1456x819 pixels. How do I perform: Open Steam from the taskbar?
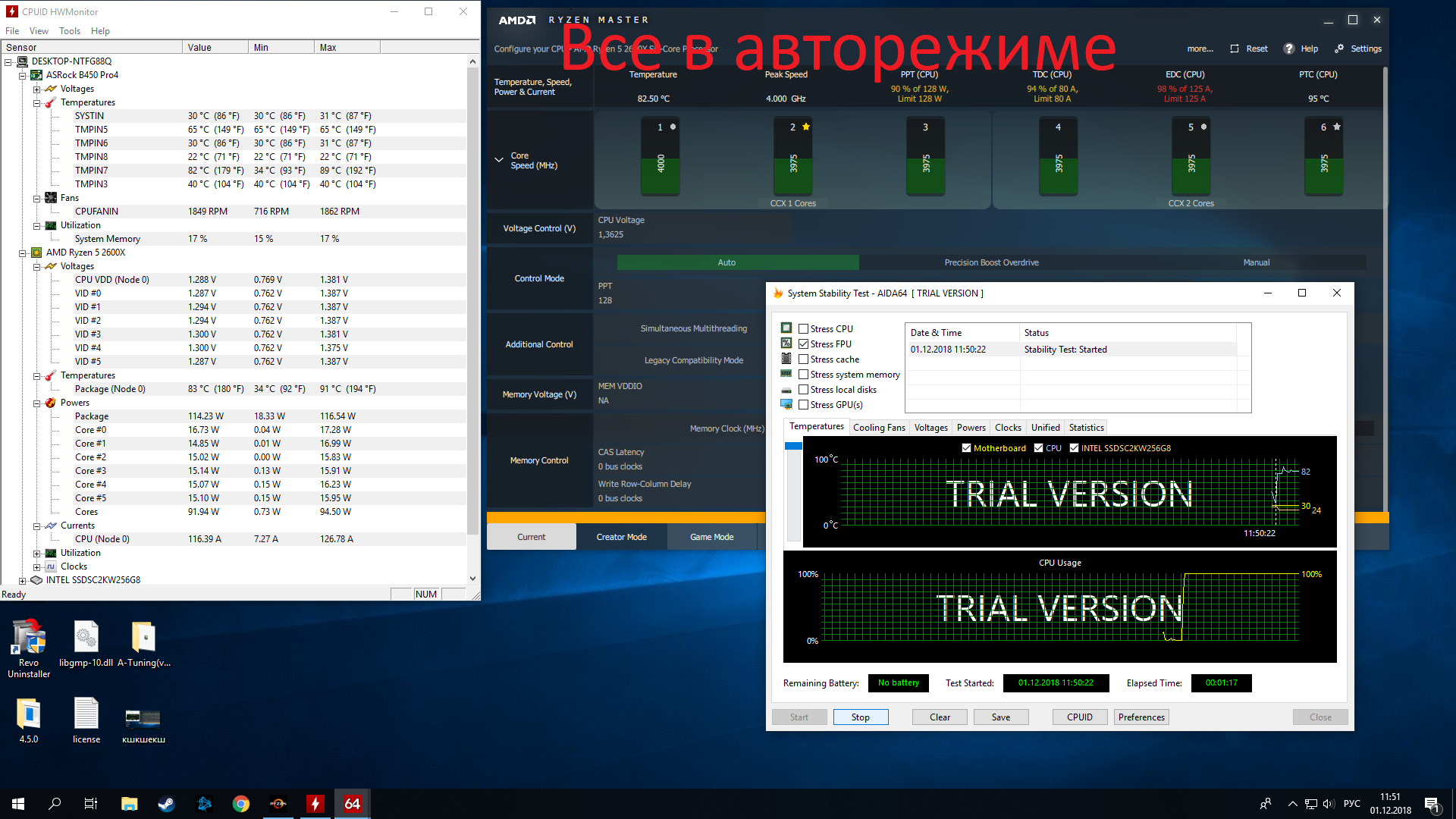(166, 804)
